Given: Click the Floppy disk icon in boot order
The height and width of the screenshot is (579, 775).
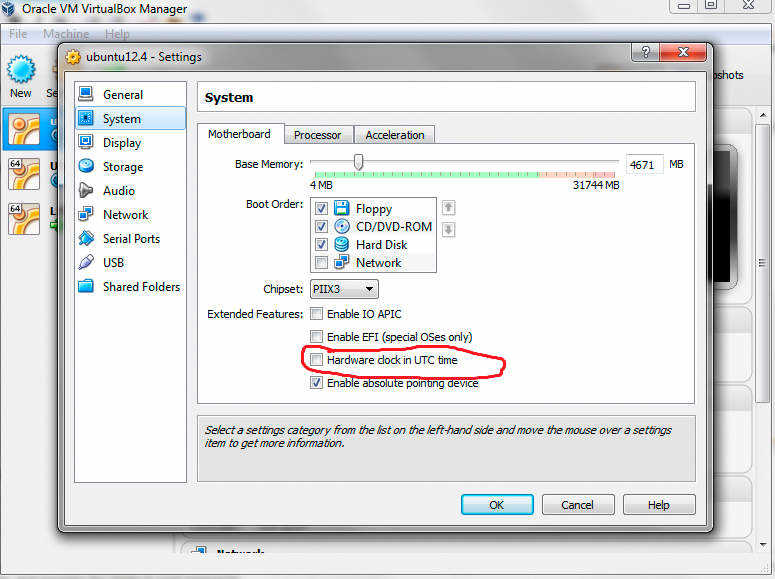Looking at the screenshot, I should tap(342, 208).
